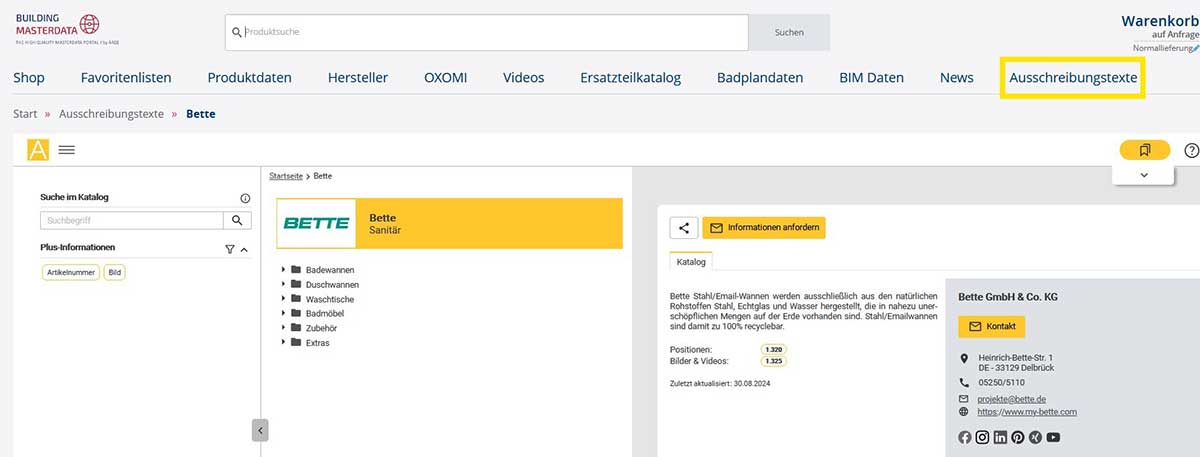
Task: Click the catalog search magnifier icon
Action: (x=237, y=220)
